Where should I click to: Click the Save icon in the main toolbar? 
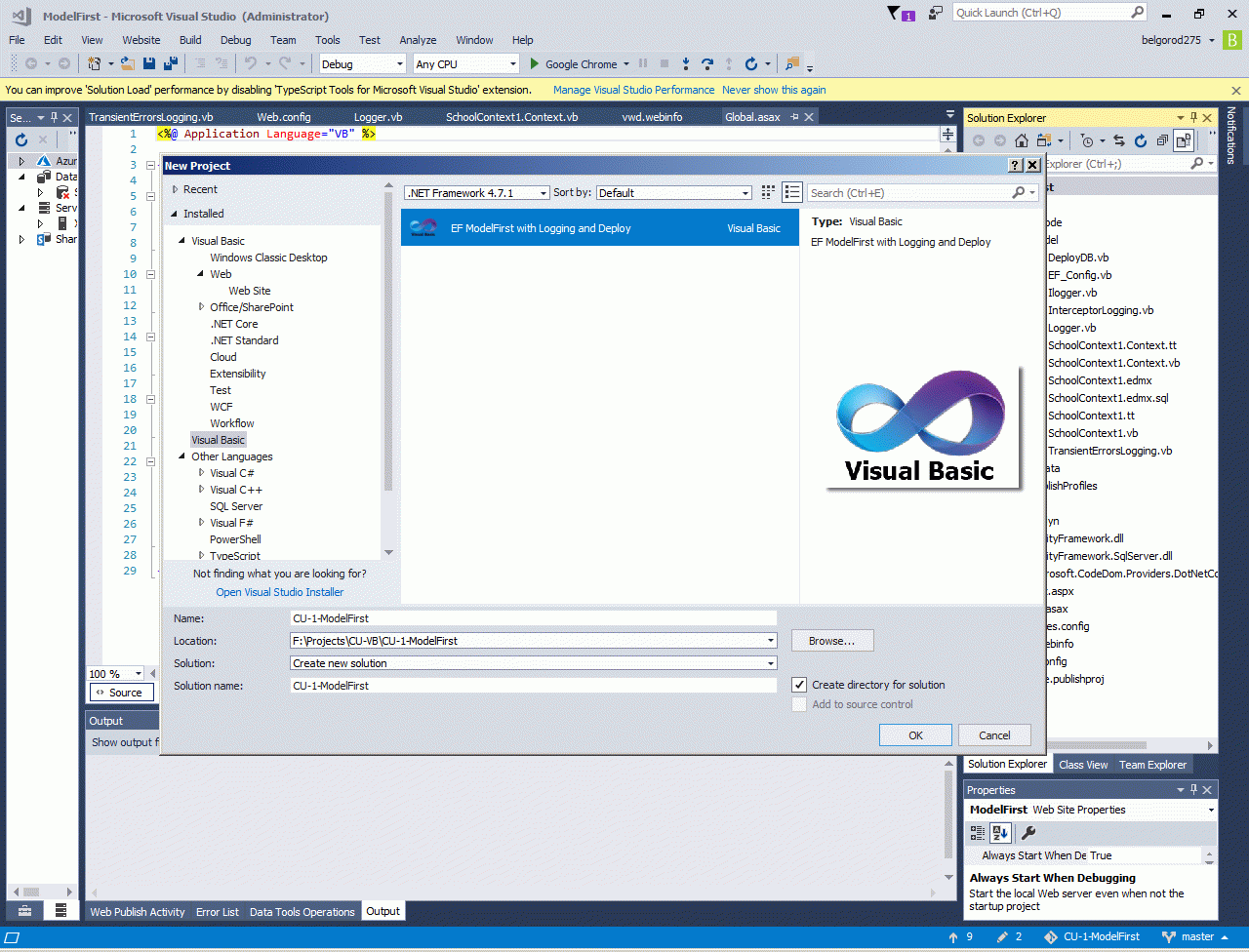click(149, 64)
